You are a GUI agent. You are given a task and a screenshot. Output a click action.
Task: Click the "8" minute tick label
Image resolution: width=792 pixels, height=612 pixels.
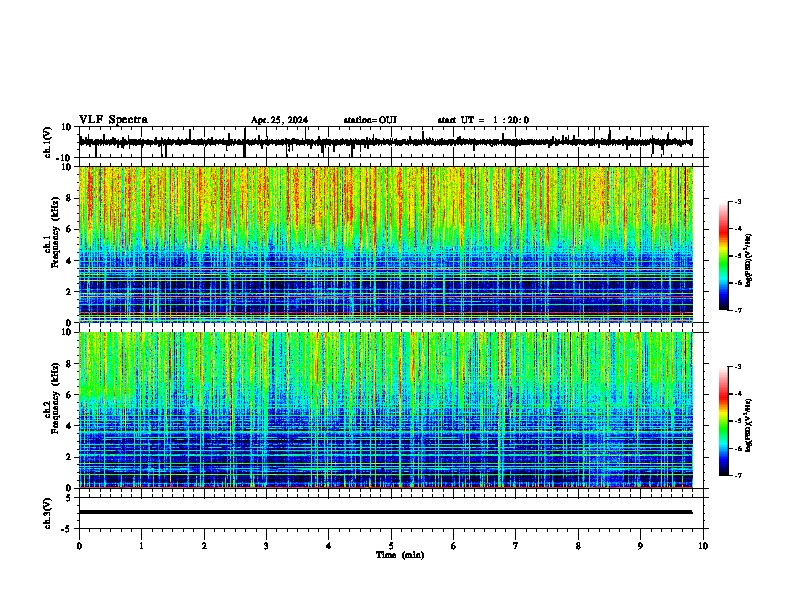(x=578, y=546)
